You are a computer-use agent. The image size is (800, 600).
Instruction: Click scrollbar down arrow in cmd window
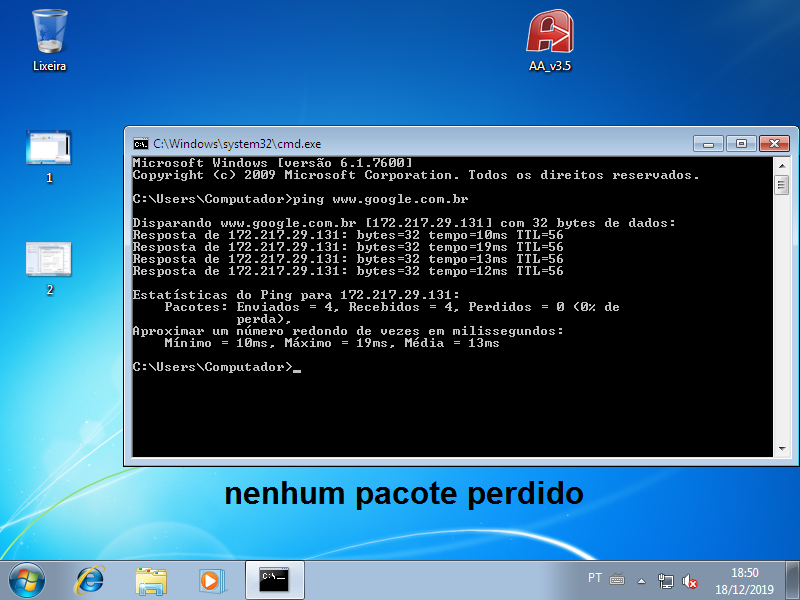(782, 449)
